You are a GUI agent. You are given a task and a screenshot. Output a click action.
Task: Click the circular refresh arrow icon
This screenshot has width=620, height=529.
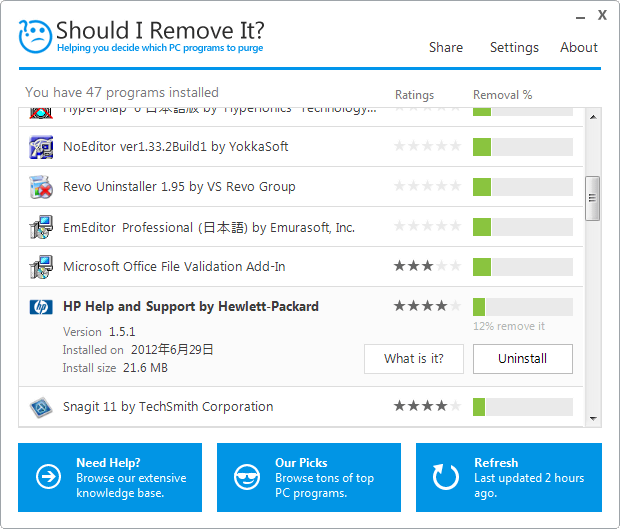pos(446,477)
